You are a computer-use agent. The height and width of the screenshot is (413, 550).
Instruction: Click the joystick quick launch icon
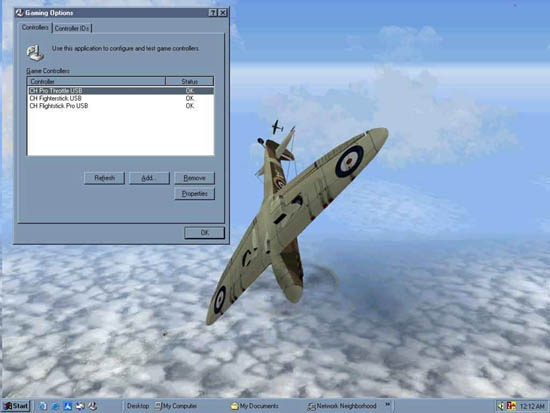[93, 406]
